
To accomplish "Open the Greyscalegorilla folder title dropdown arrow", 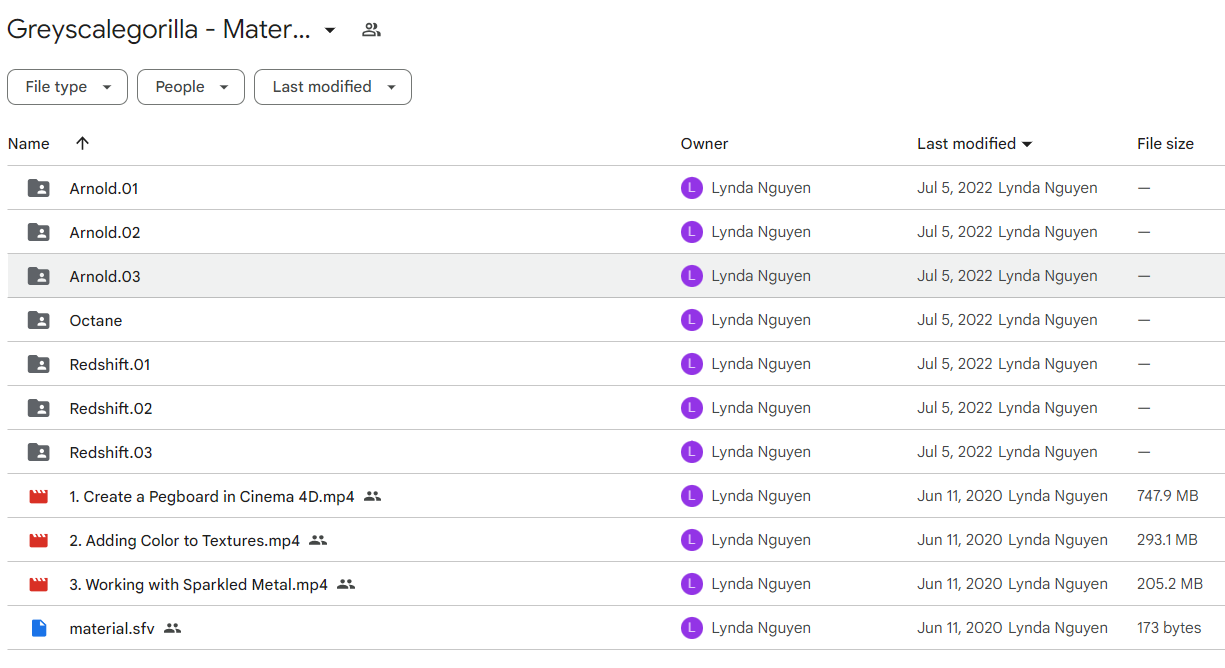I will pos(330,30).
